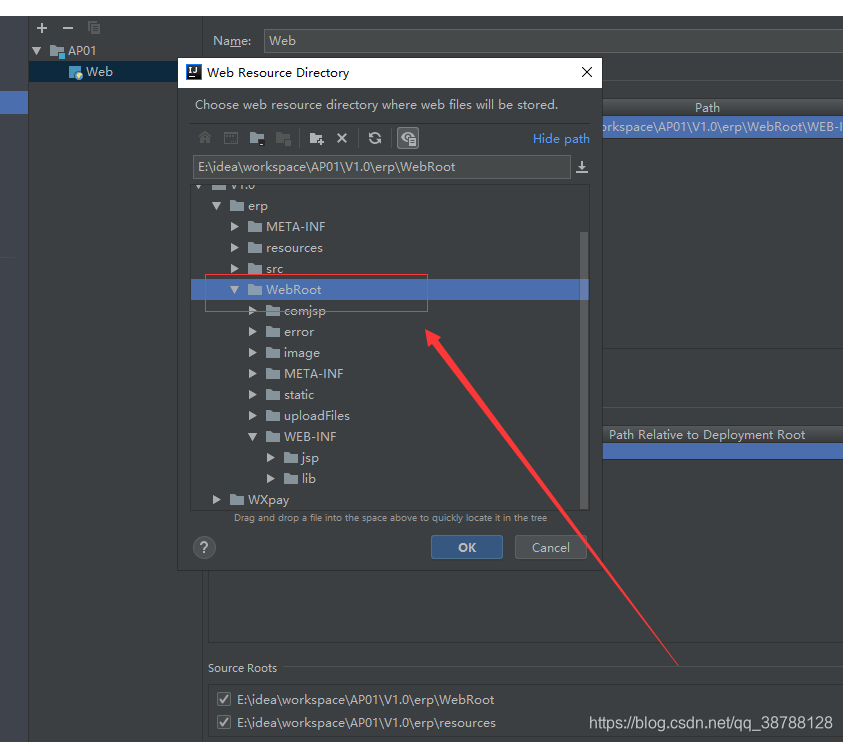The width and height of the screenshot is (843, 742).
Task: Click the Refresh toolbar icon
Action: click(375, 138)
